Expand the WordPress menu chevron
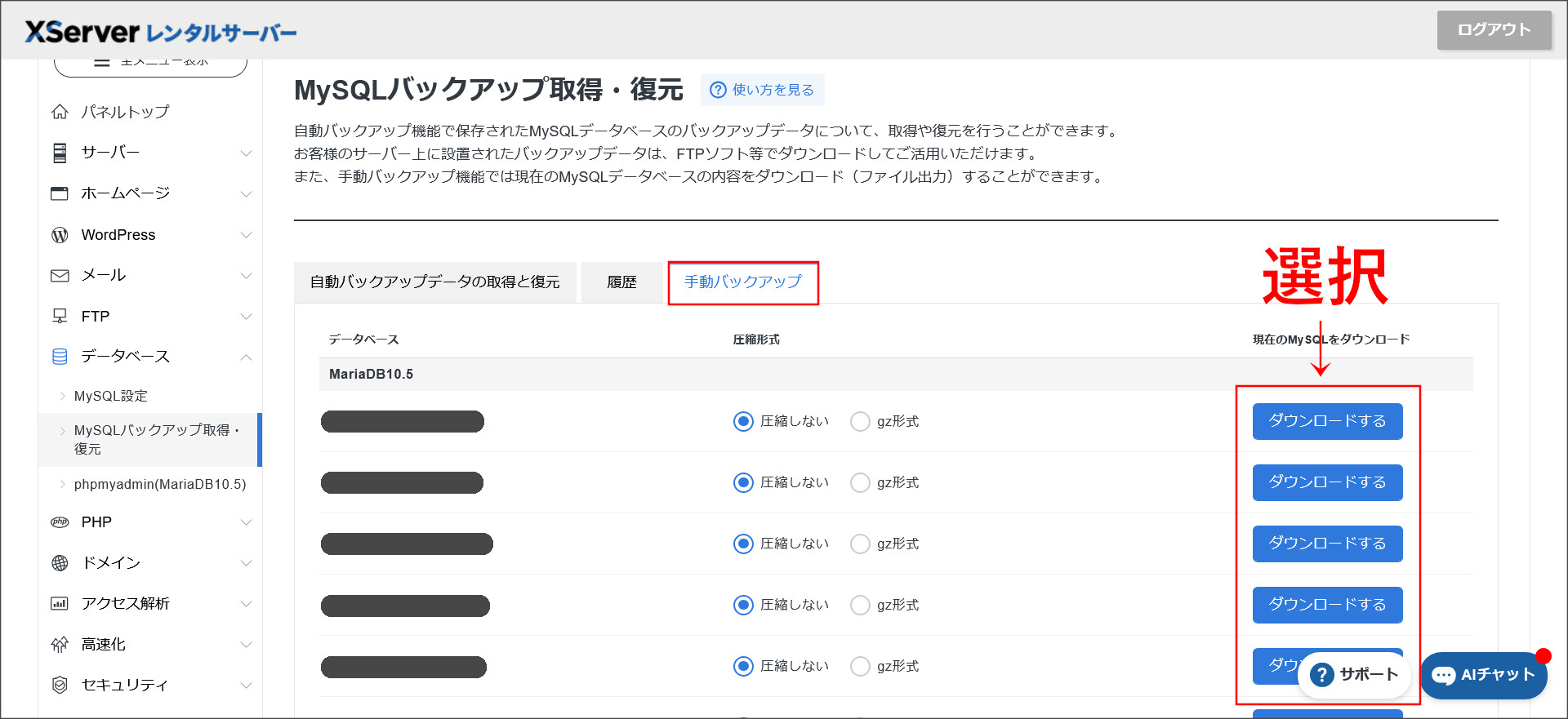This screenshot has height=719, width=1568. 246,235
